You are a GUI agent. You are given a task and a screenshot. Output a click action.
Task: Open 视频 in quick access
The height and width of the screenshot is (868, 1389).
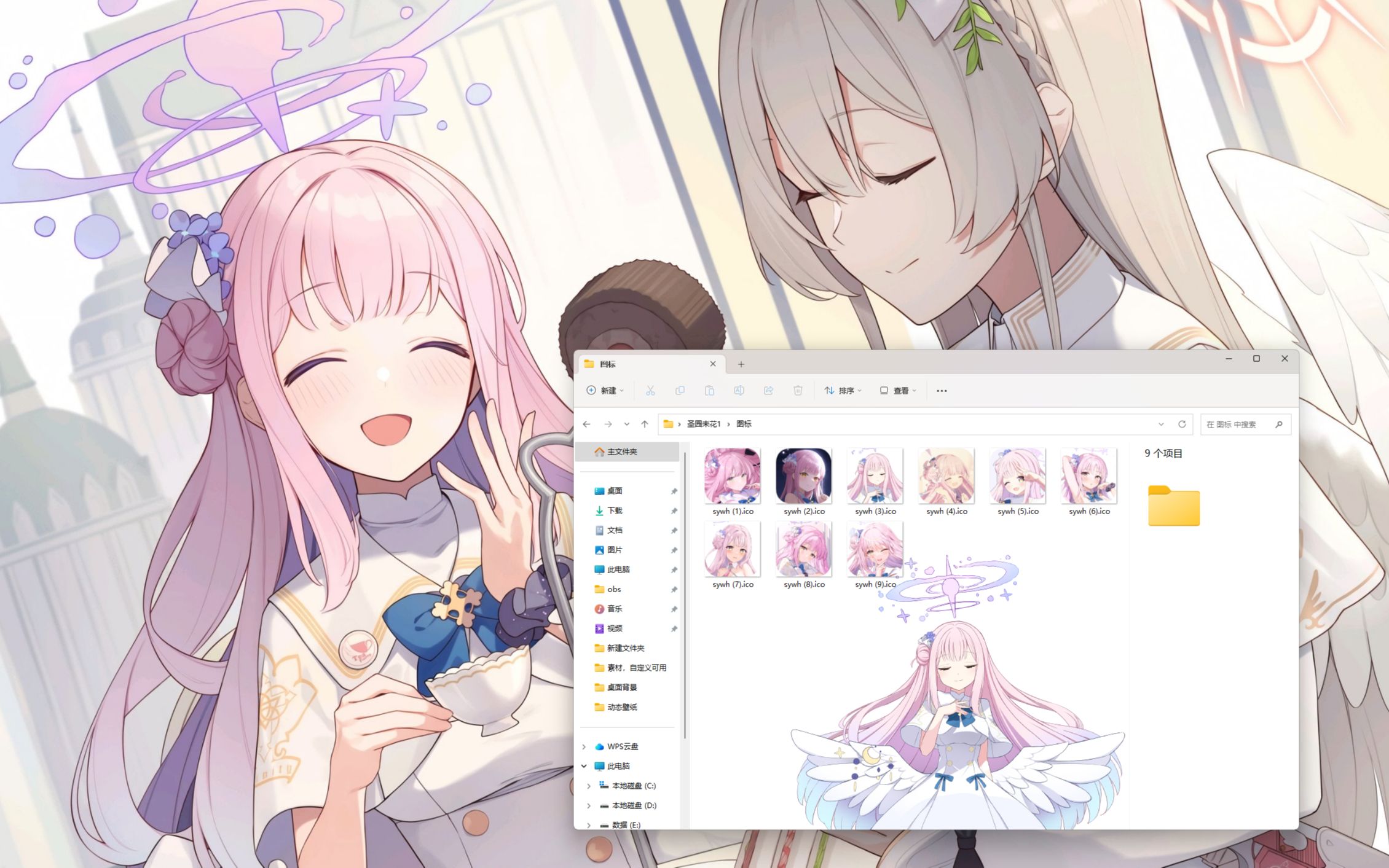[x=615, y=628]
